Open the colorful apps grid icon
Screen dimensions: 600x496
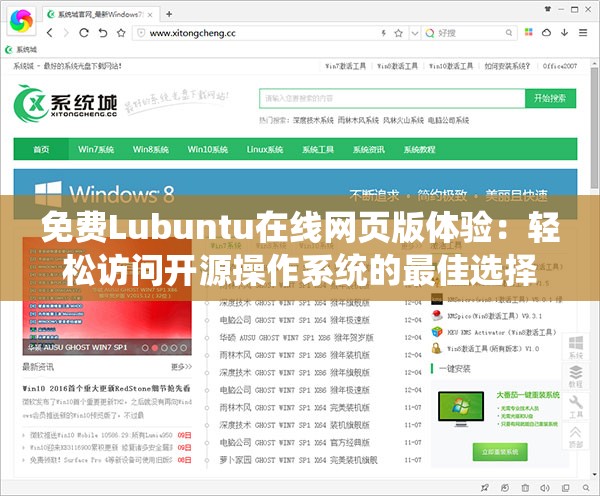click(x=528, y=32)
